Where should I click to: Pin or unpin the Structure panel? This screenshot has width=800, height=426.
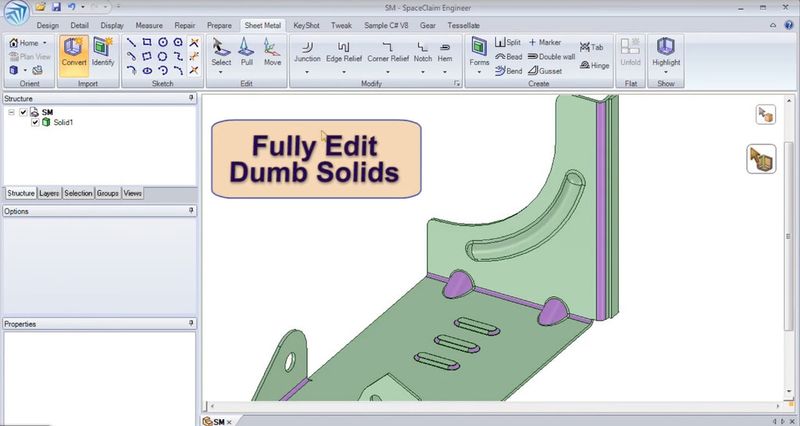pyautogui.click(x=191, y=98)
